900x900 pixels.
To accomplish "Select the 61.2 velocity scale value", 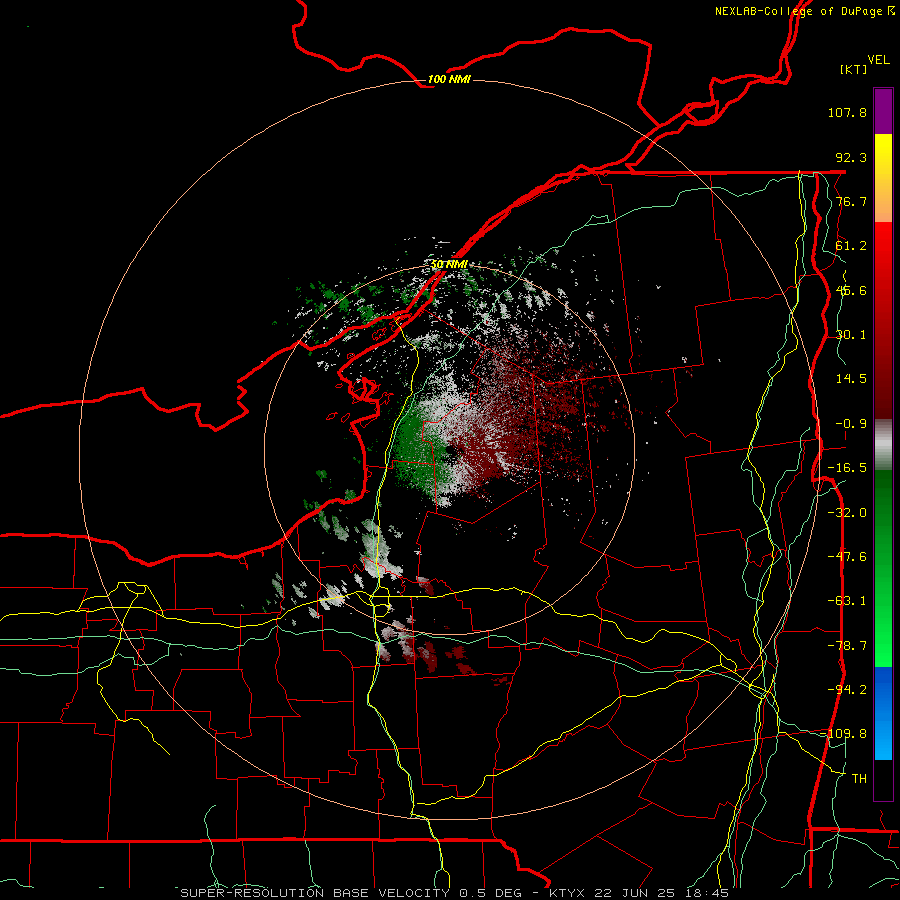I will (851, 246).
